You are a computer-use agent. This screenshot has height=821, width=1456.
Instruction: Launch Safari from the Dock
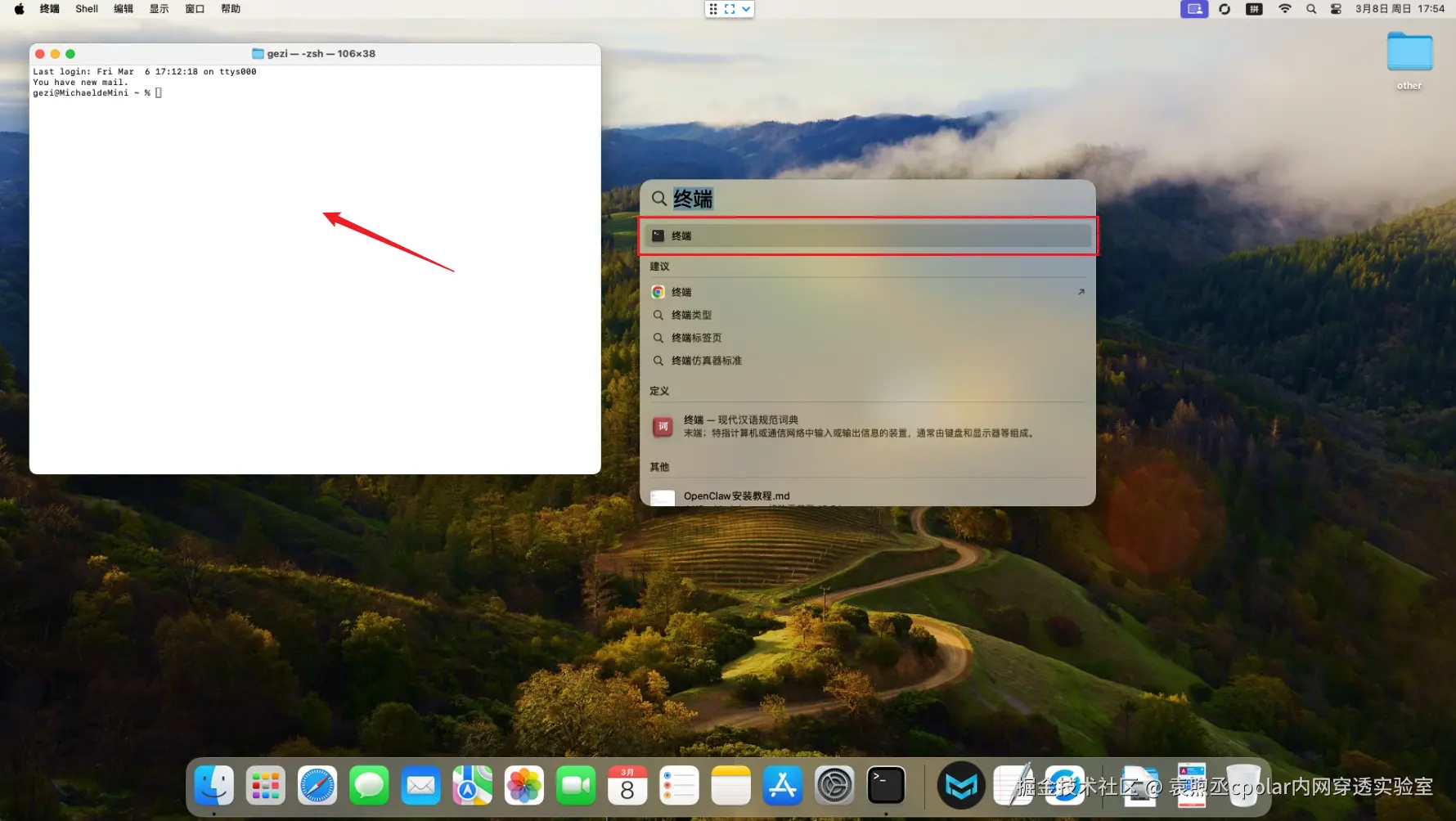(x=317, y=786)
